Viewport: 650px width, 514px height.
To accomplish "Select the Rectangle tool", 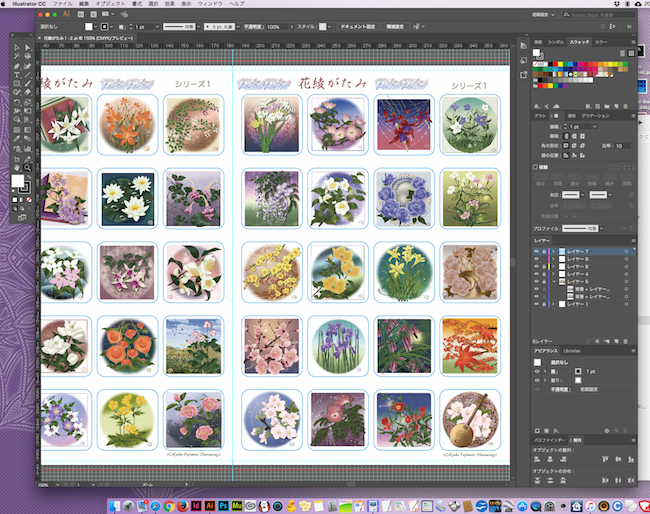I will pyautogui.click(x=17, y=83).
